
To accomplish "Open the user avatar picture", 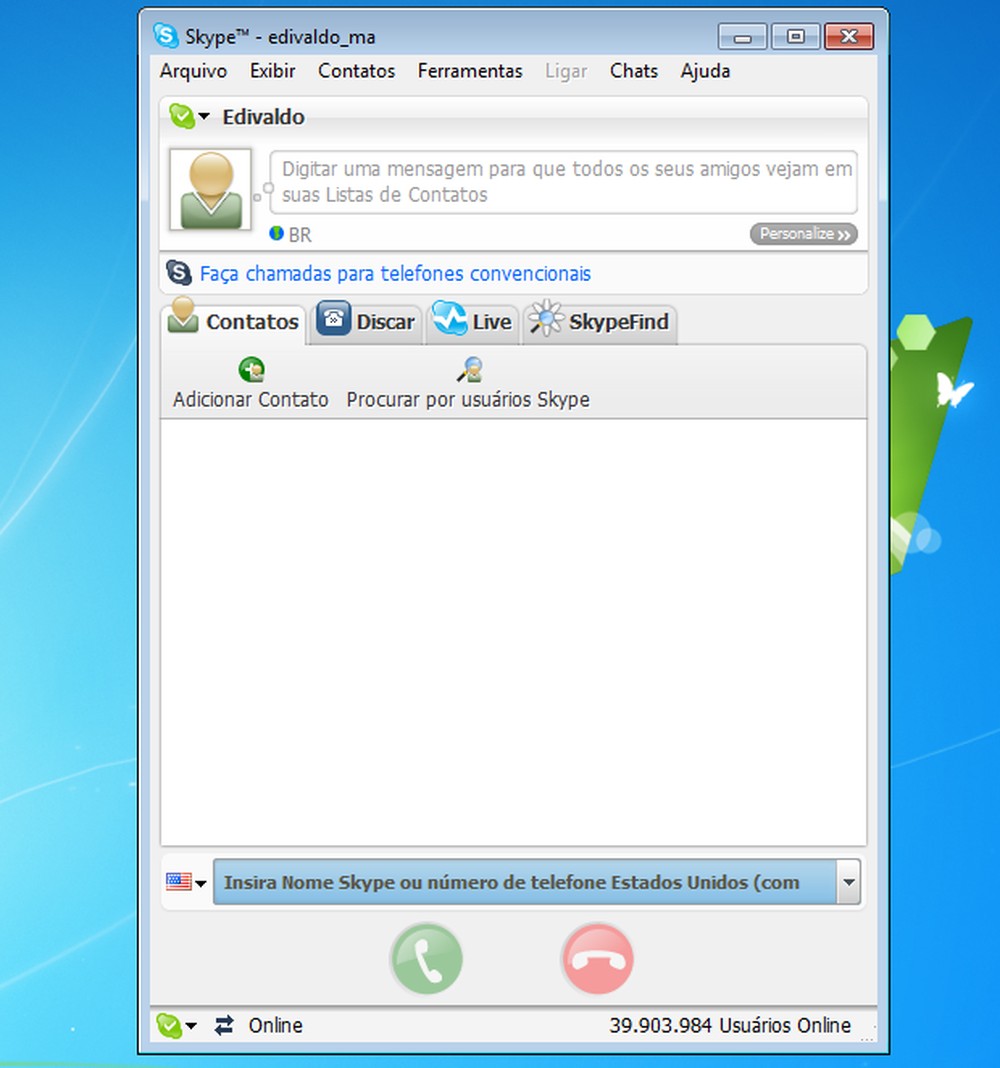I will (209, 191).
